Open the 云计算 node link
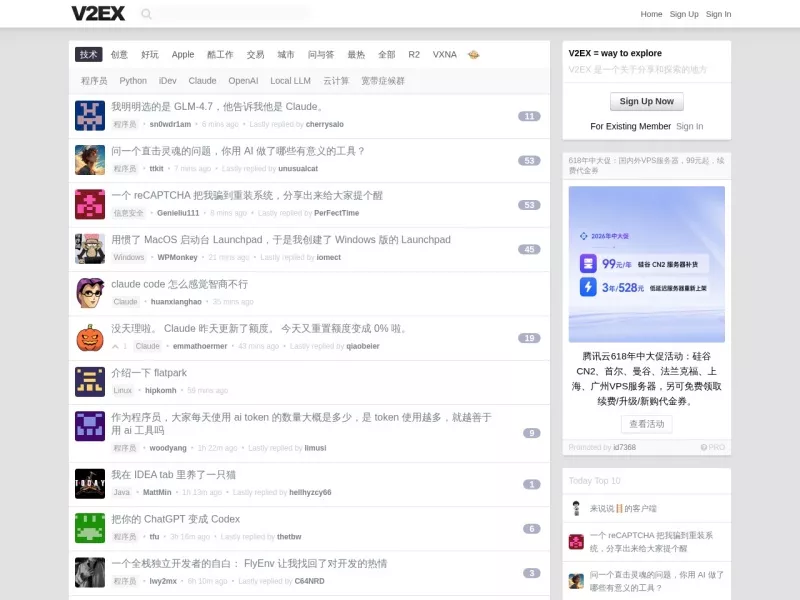The height and width of the screenshot is (600, 800). 336,81
